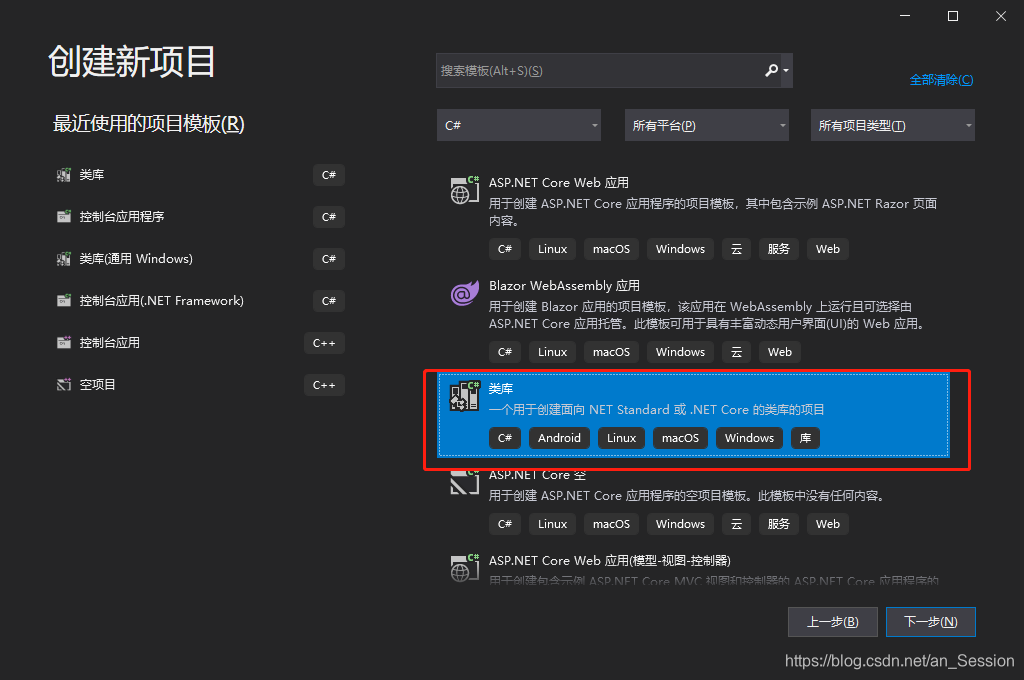Click macOS tag under ASP.NET Core 空
Screen dimensions: 1024x680
(611, 524)
